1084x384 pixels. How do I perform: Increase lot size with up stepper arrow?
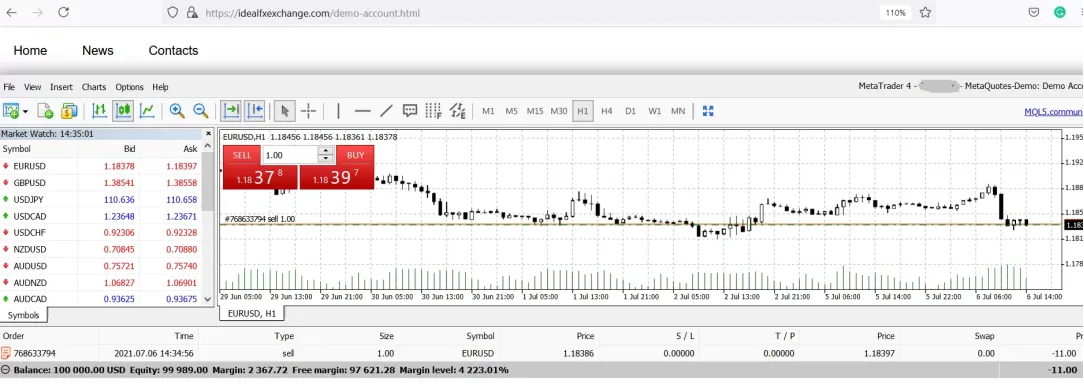326,151
